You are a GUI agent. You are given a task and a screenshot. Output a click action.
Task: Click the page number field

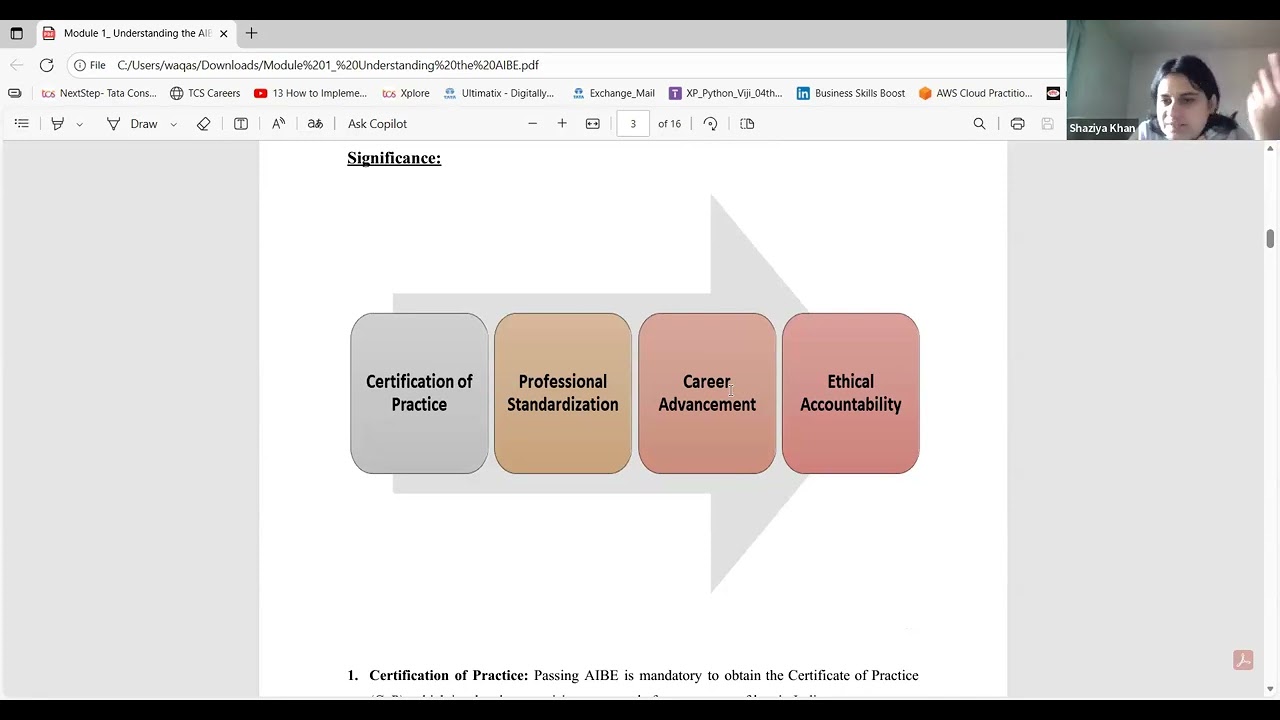pyautogui.click(x=633, y=124)
